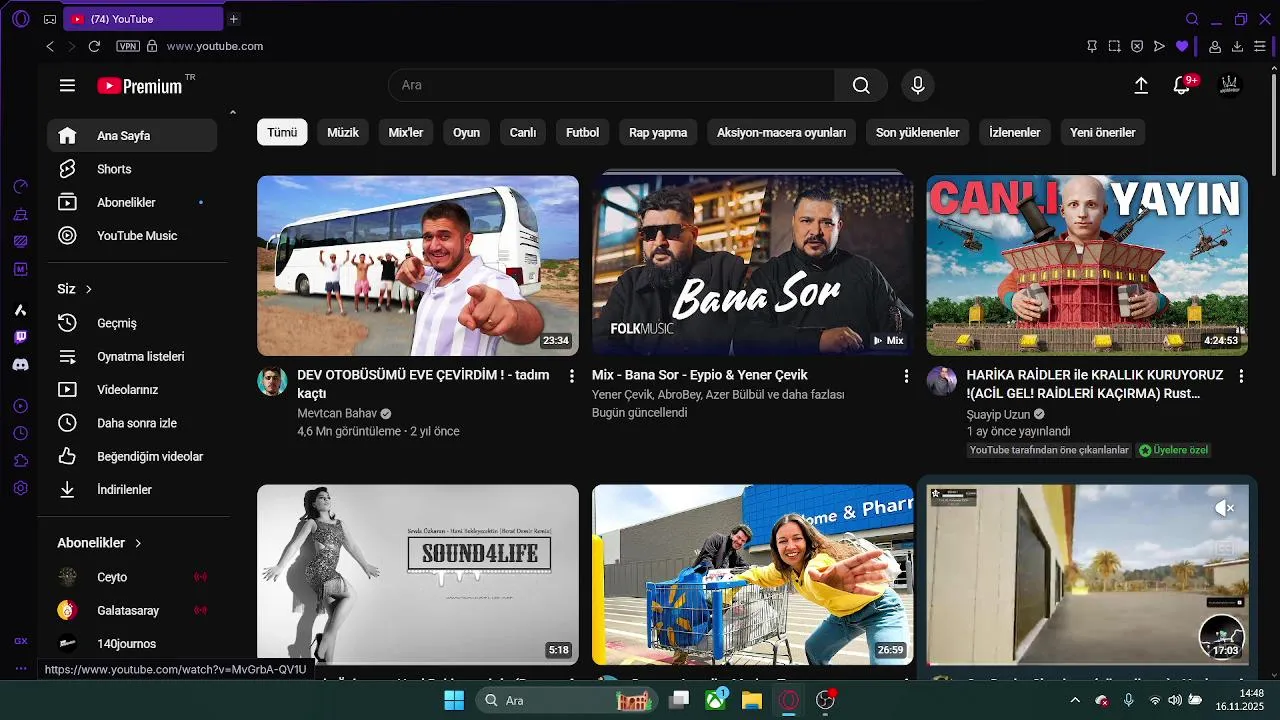This screenshot has height=720, width=1280.
Task: Start voice search with the microphone icon
Action: tap(918, 85)
